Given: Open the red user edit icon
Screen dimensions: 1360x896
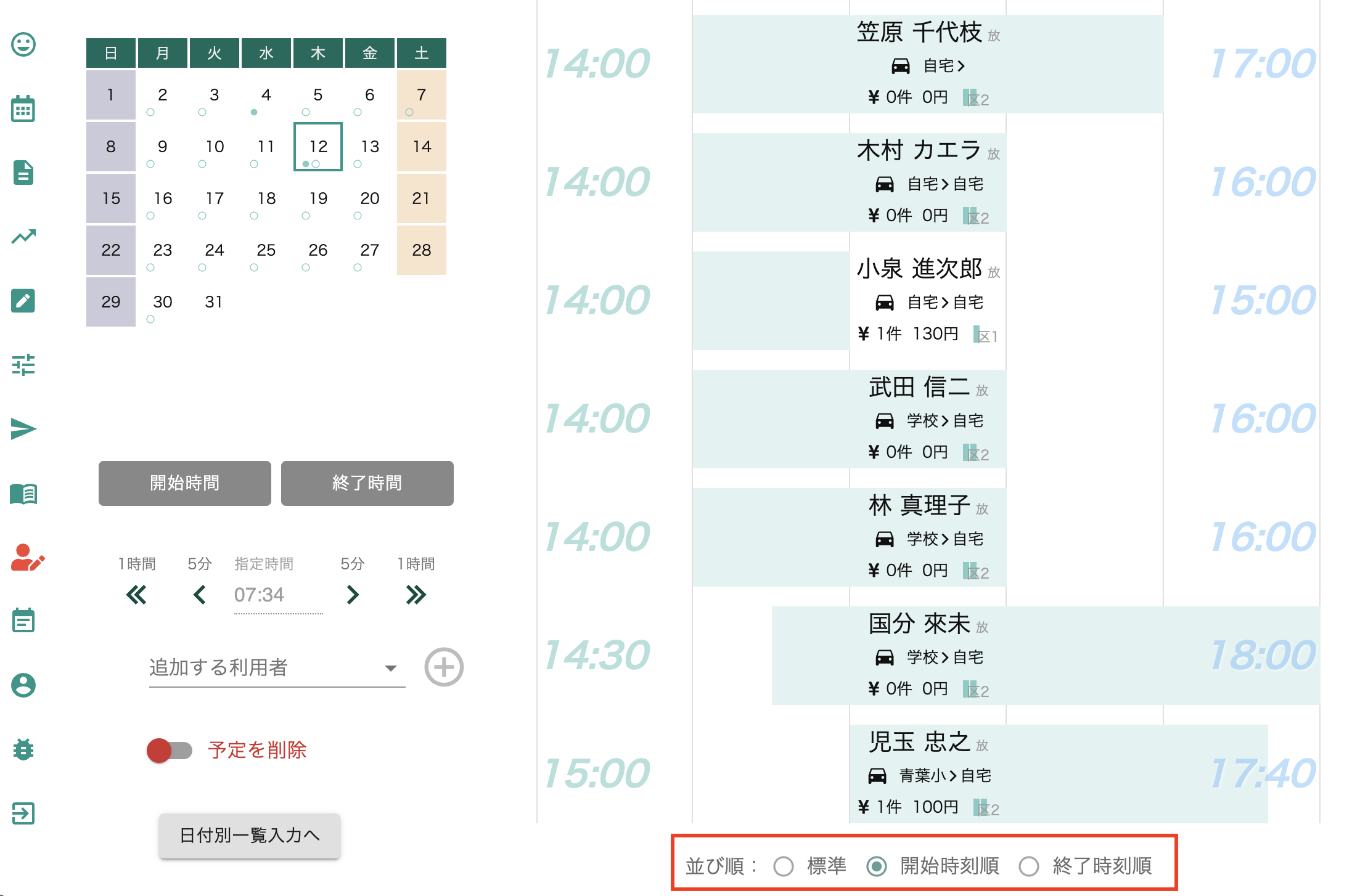Looking at the screenshot, I should 27,558.
